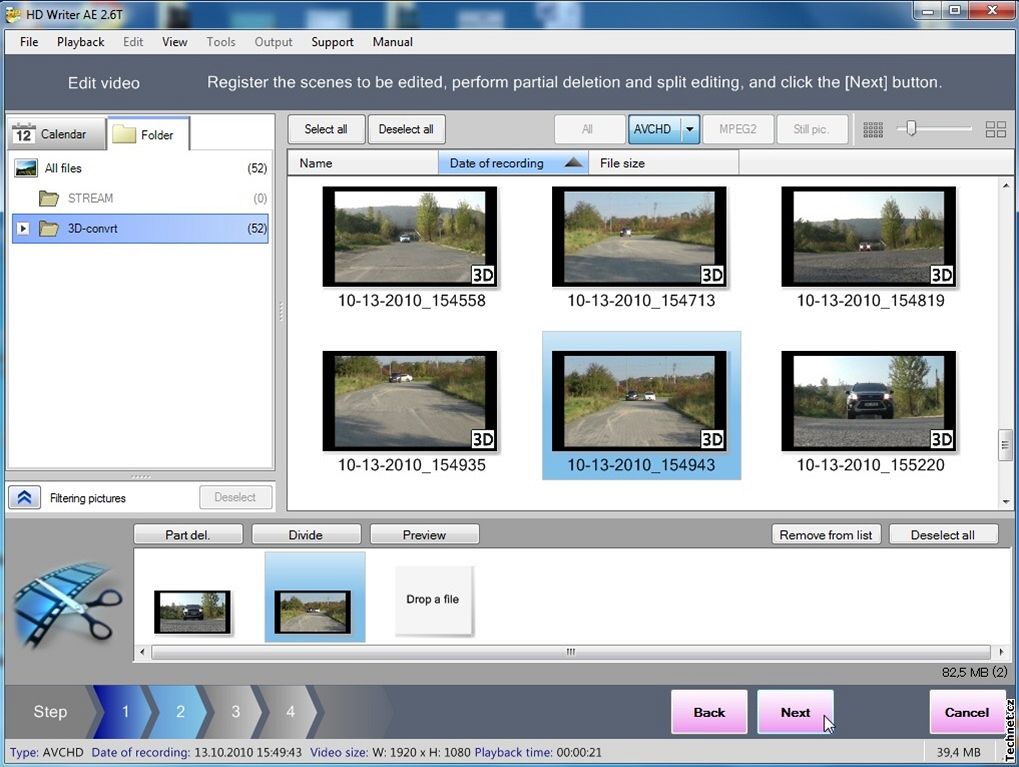Screen dimensions: 1019x767
Task: Select the All files tree row
Action: pyautogui.click(x=140, y=168)
